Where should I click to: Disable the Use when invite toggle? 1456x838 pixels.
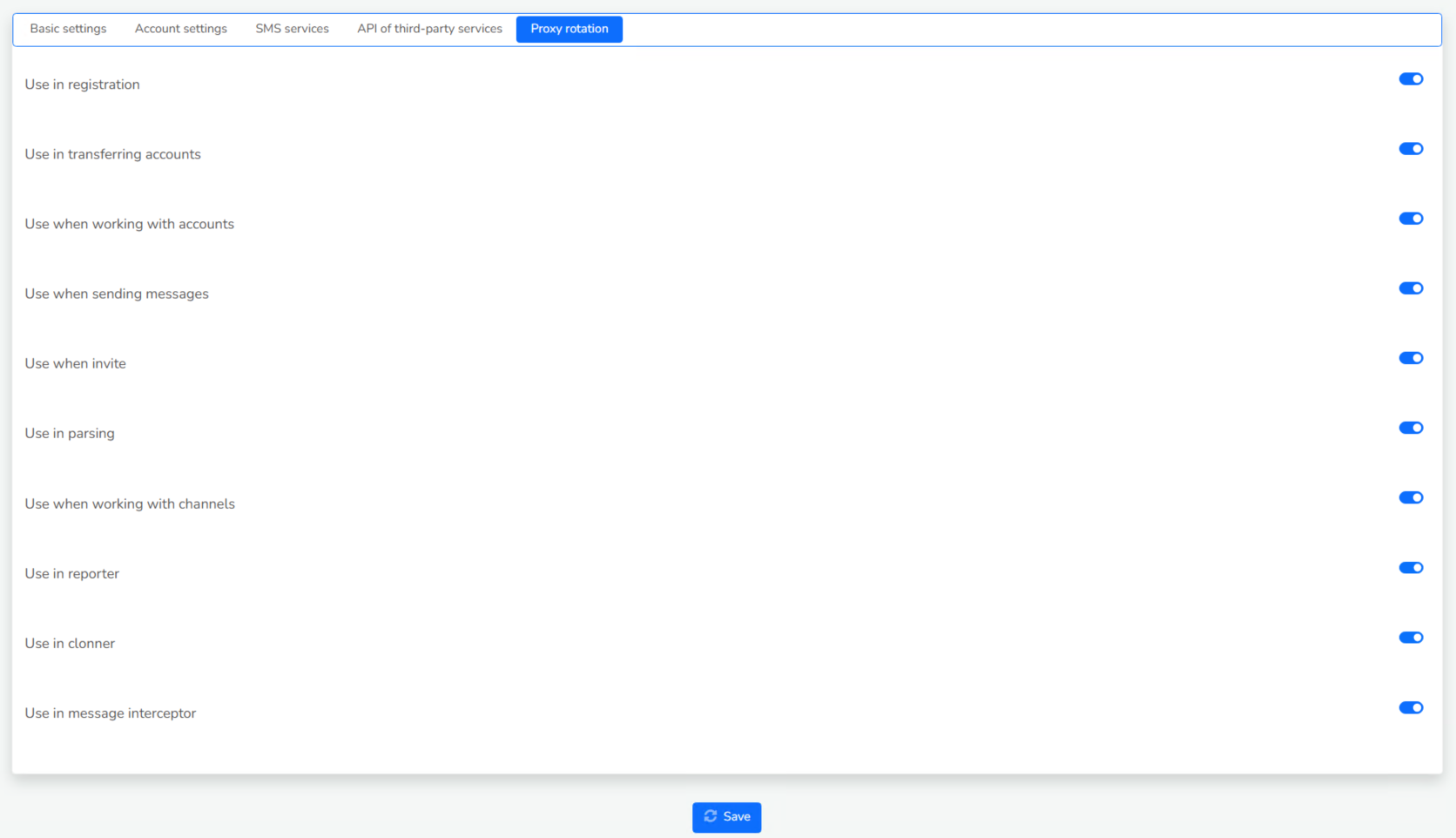click(1411, 358)
